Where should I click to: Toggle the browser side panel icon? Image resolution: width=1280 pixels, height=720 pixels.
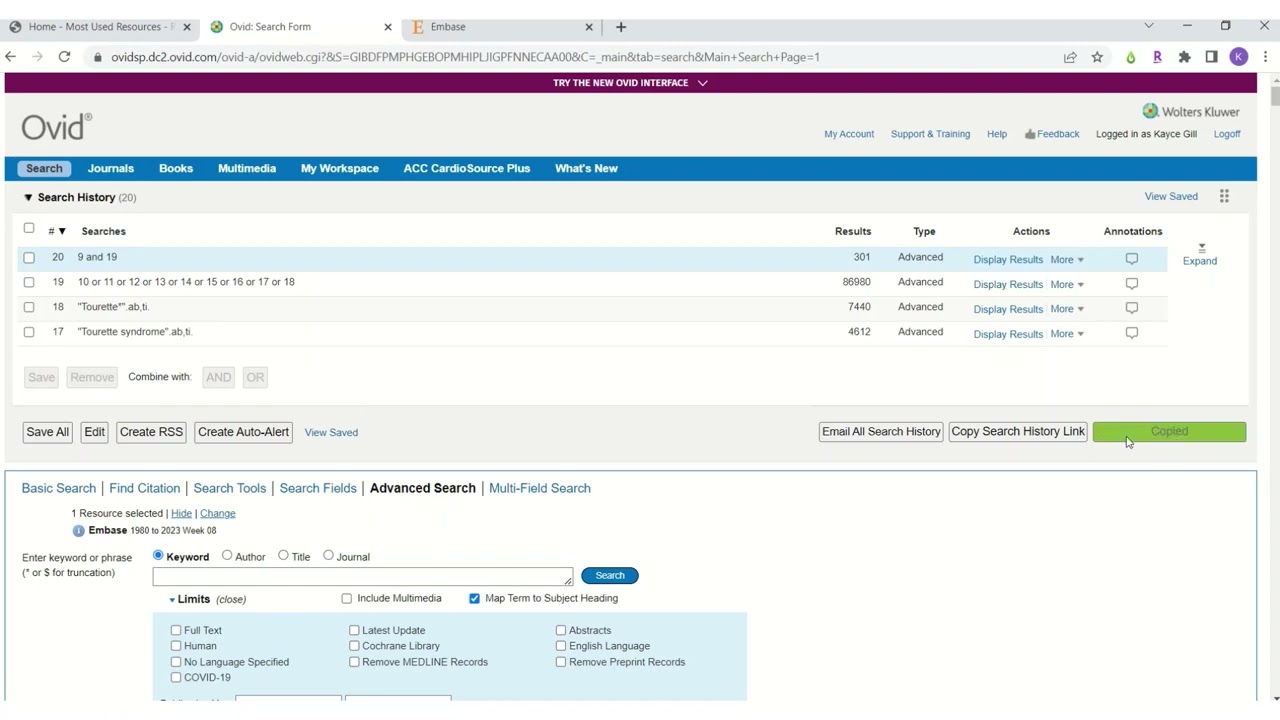click(1211, 57)
